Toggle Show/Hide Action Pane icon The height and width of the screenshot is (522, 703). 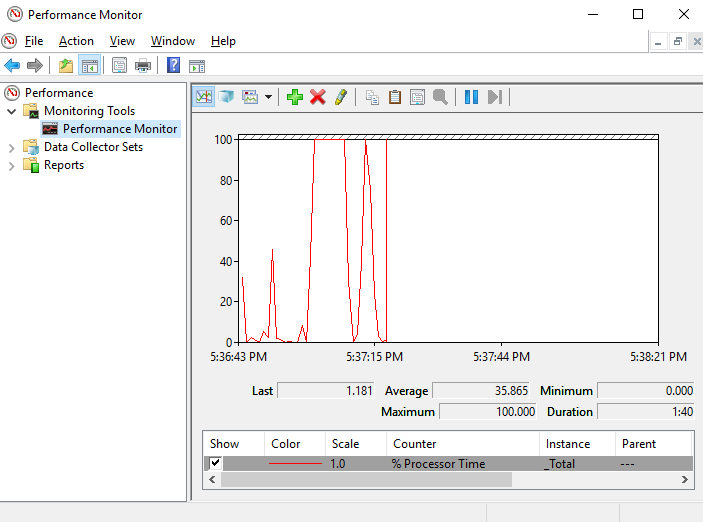(x=197, y=66)
